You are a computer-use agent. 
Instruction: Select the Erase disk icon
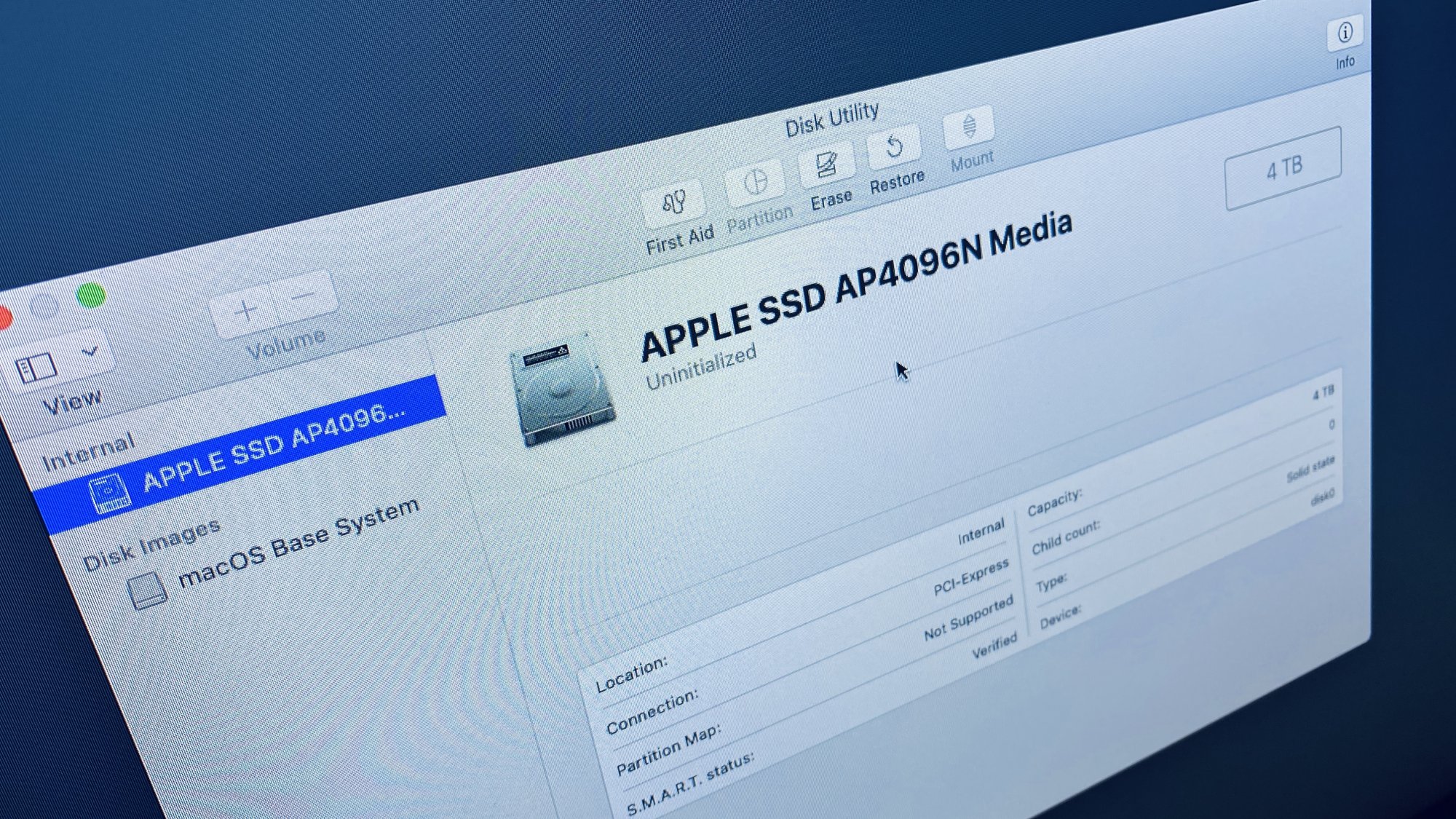(826, 164)
